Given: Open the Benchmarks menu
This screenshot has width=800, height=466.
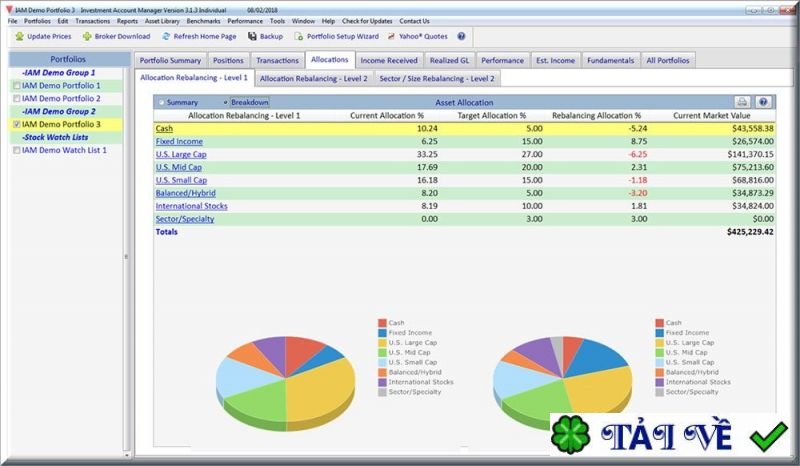Looking at the screenshot, I should coord(203,21).
